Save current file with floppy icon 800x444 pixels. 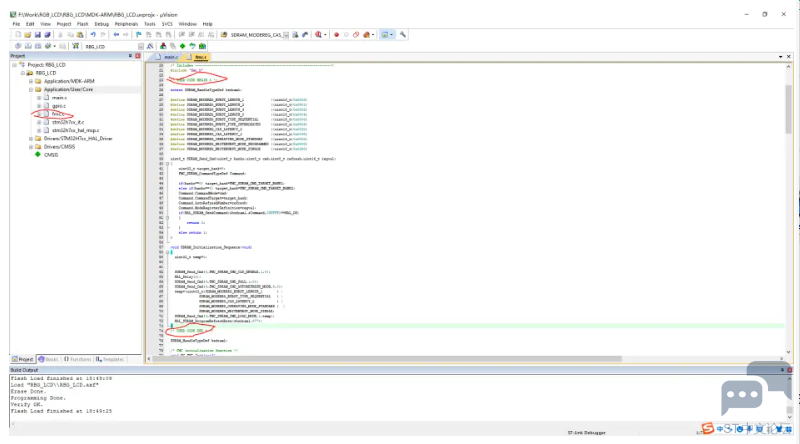click(x=37, y=35)
